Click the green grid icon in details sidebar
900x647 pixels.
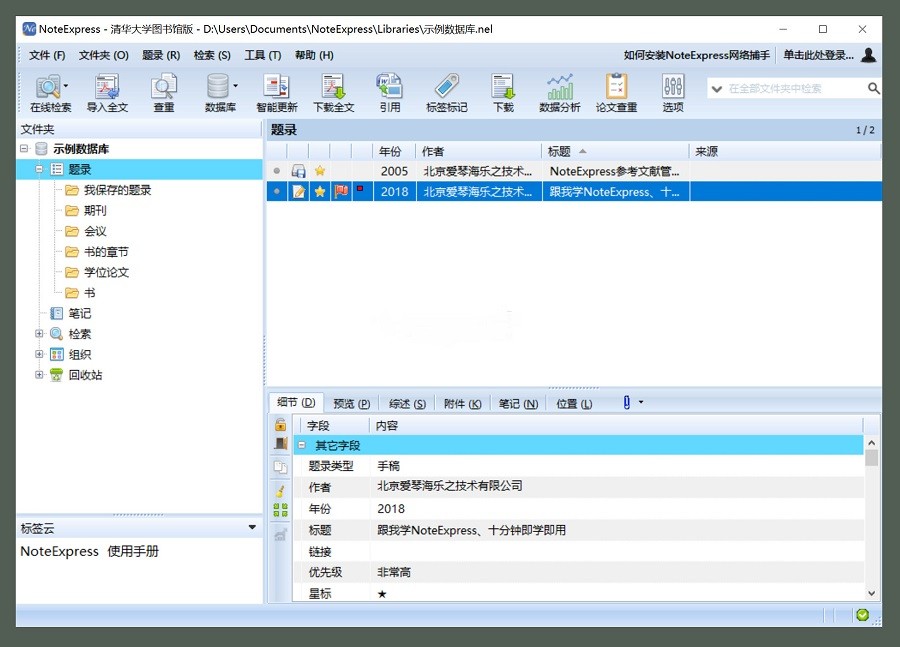281,509
